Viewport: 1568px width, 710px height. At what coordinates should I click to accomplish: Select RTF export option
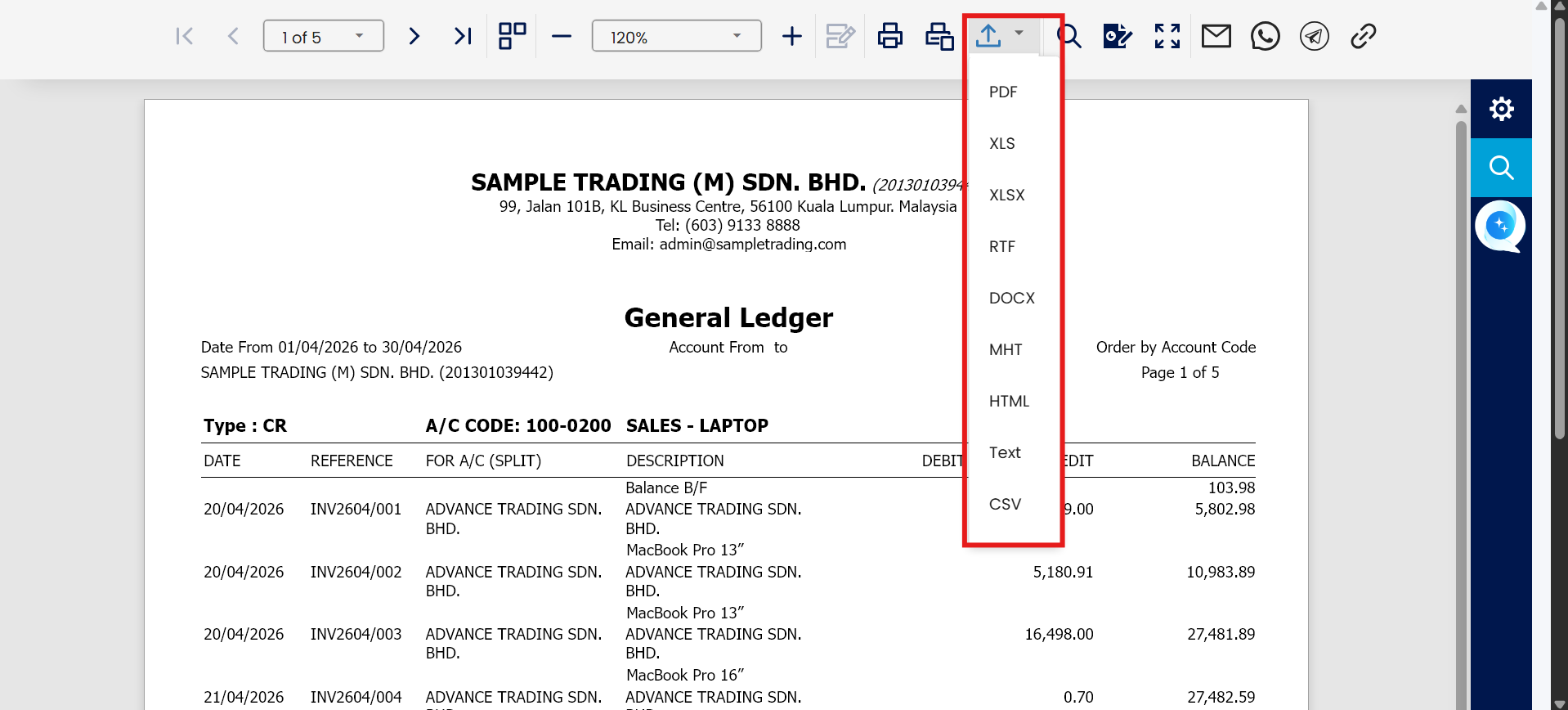[x=1013, y=246]
